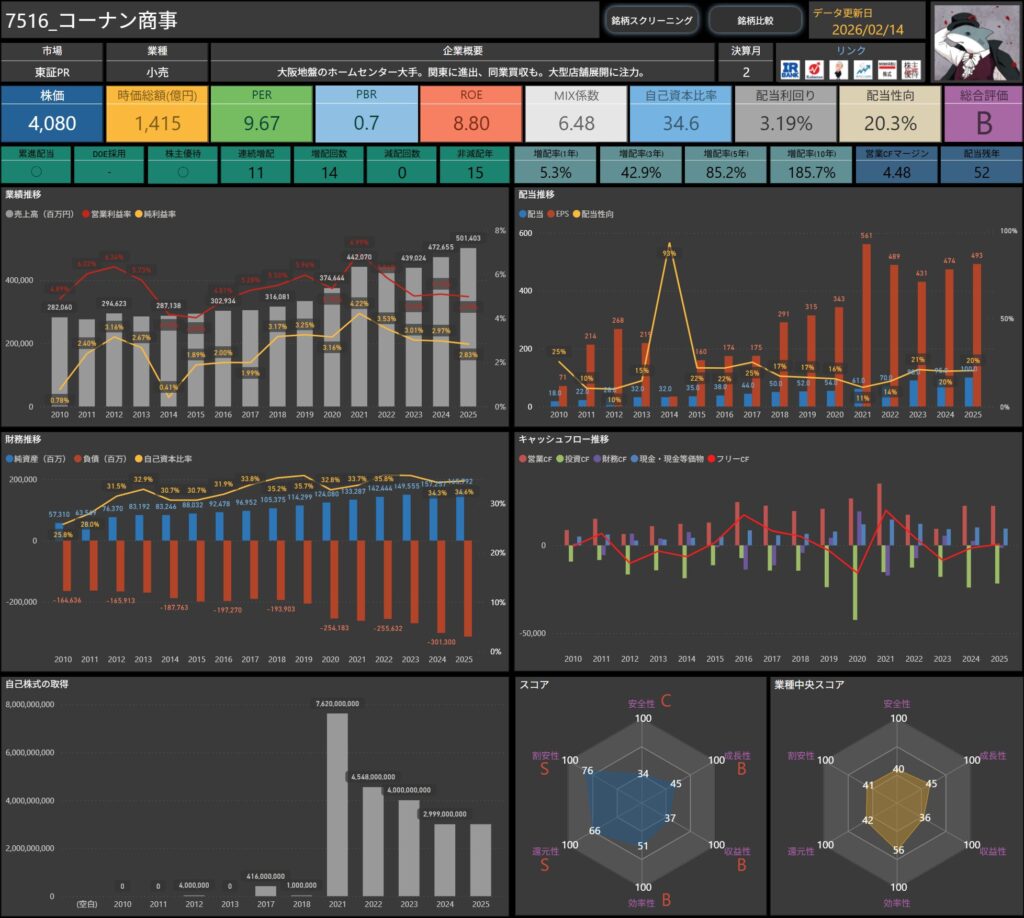The image size is (1024, 918).
Task: Click the 株価 4,080 card
Action: pos(52,114)
